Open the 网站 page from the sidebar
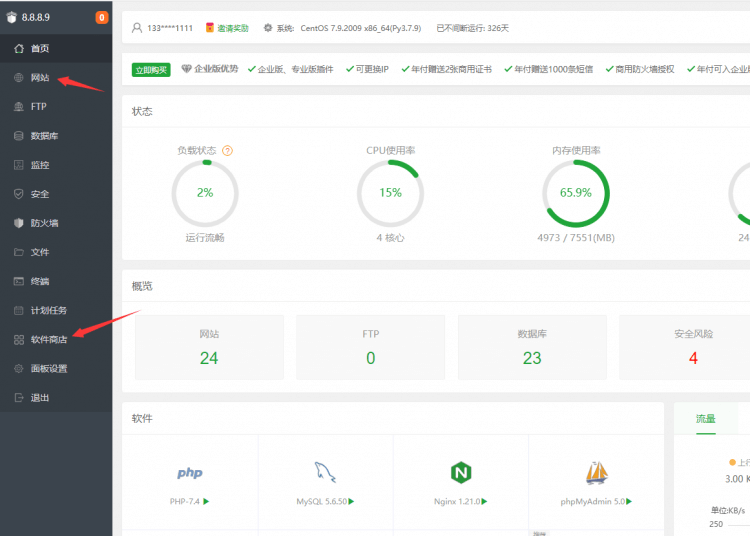Screen dimensions: 750x536 39,77
